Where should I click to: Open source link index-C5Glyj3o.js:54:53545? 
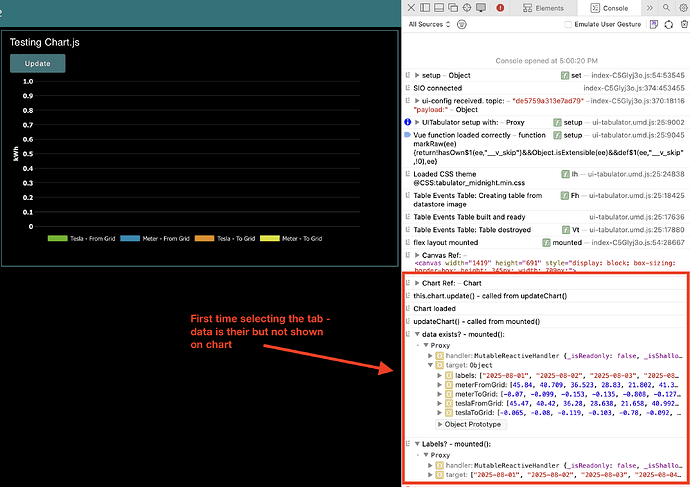pos(638,75)
